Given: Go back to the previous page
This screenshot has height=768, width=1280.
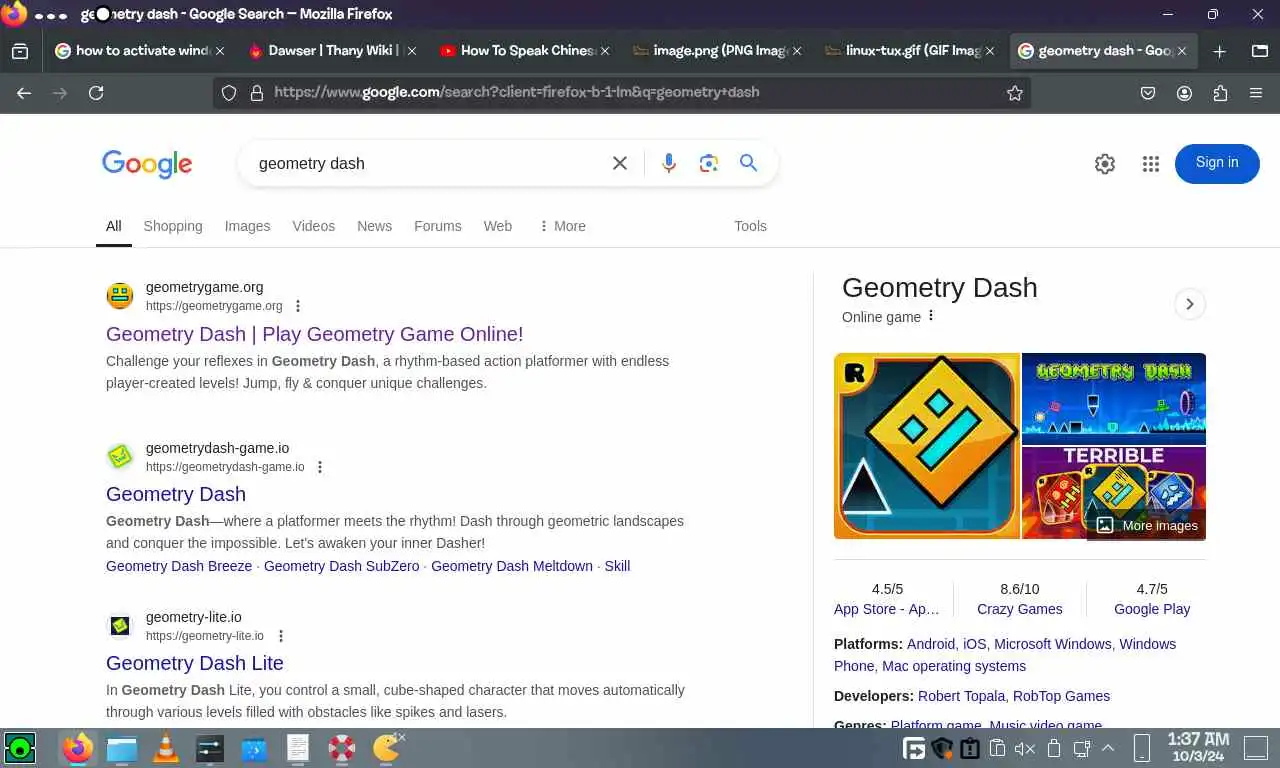Looking at the screenshot, I should click(x=24, y=93).
